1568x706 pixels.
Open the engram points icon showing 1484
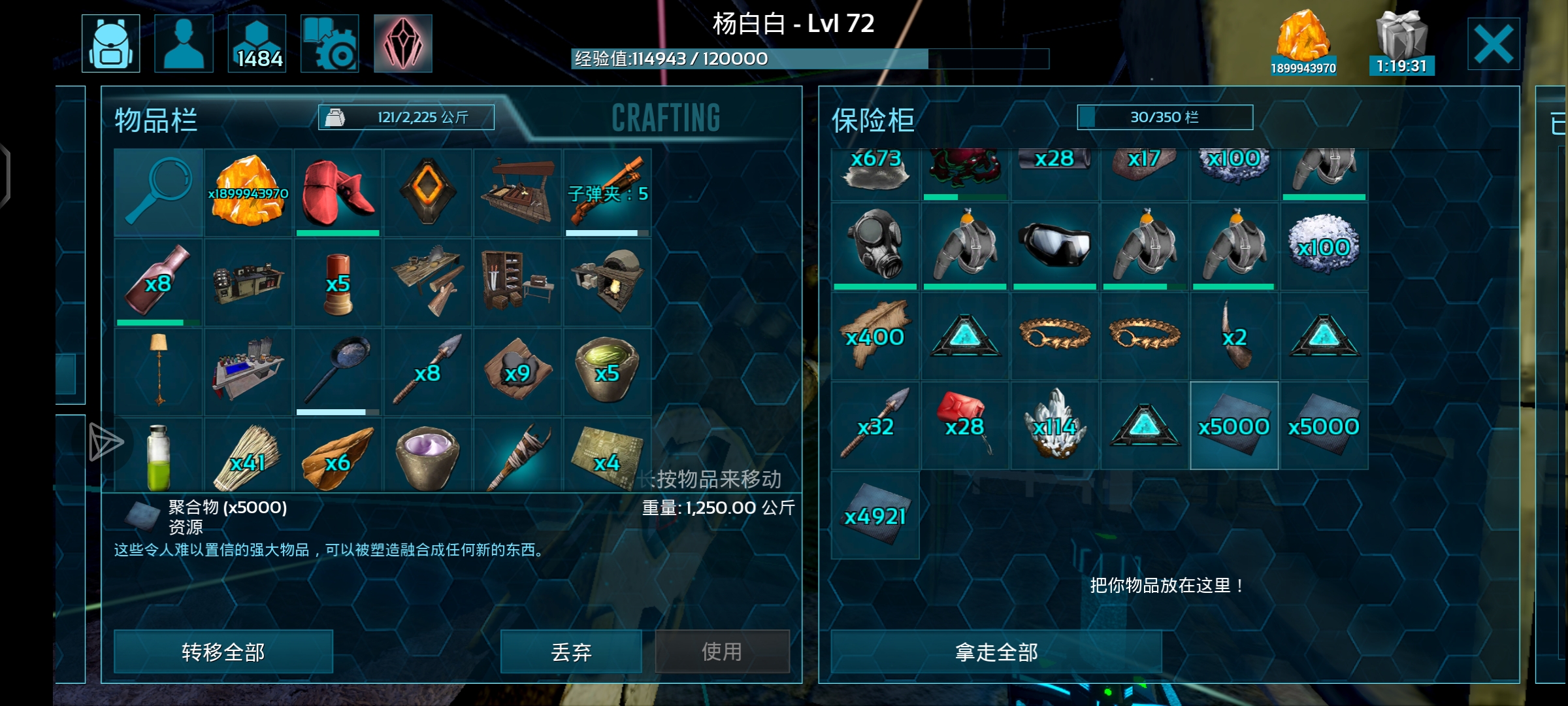tap(257, 44)
